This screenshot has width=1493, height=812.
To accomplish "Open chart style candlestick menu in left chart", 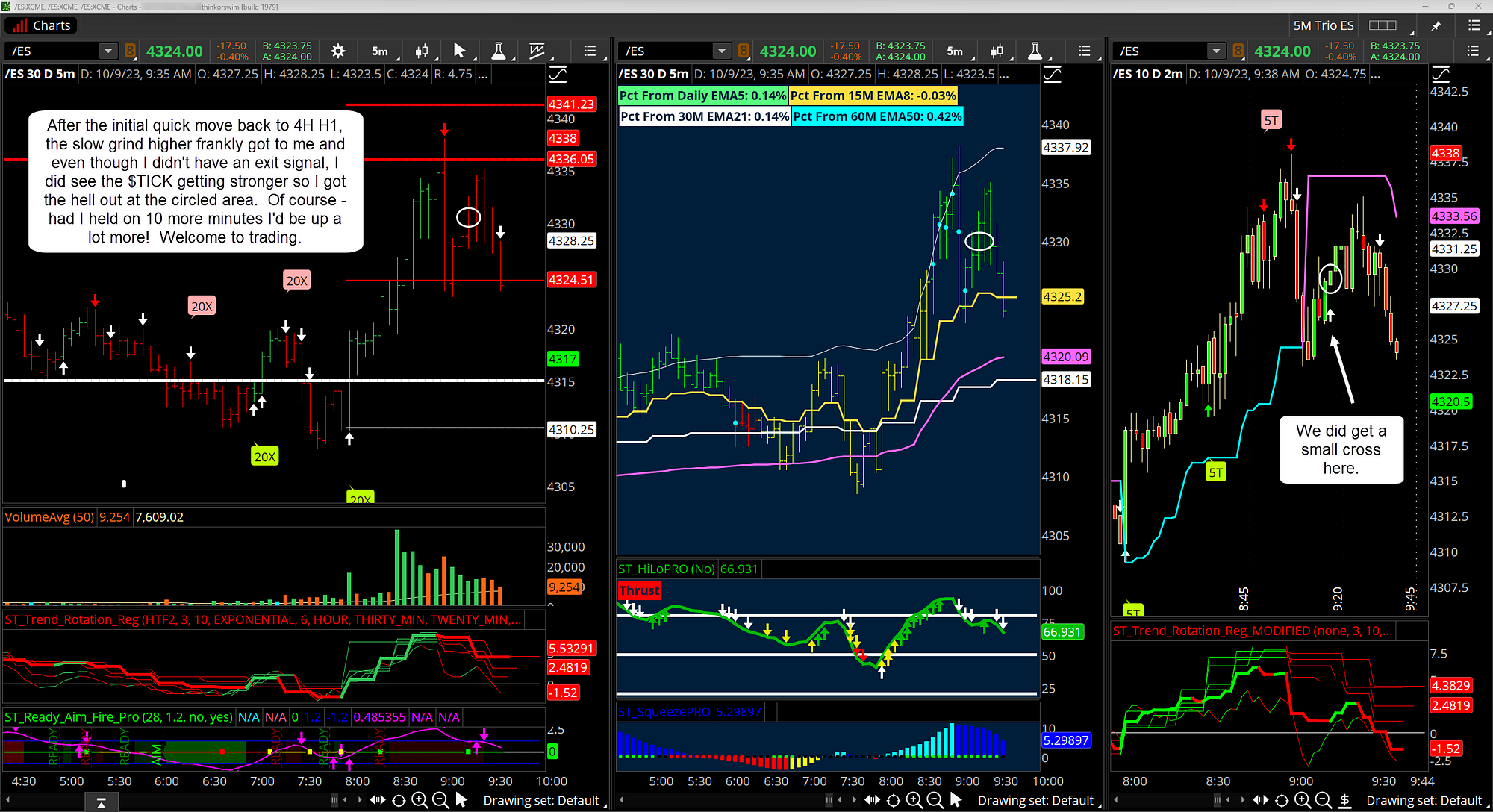I will [422, 51].
